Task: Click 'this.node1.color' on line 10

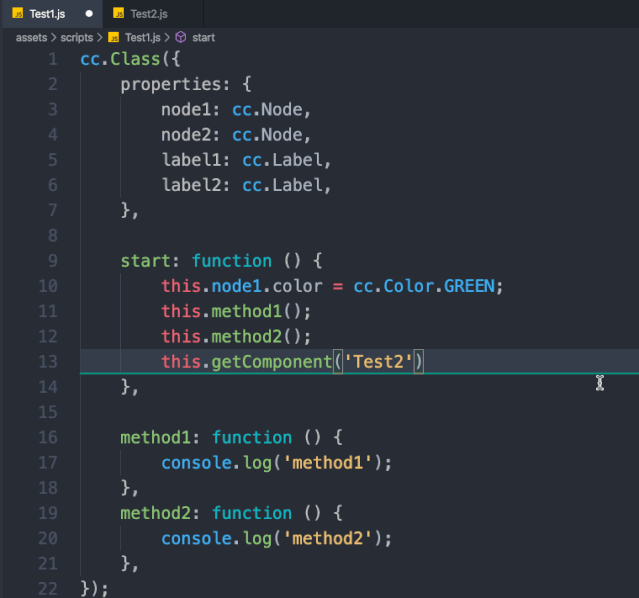Action: click(x=242, y=286)
